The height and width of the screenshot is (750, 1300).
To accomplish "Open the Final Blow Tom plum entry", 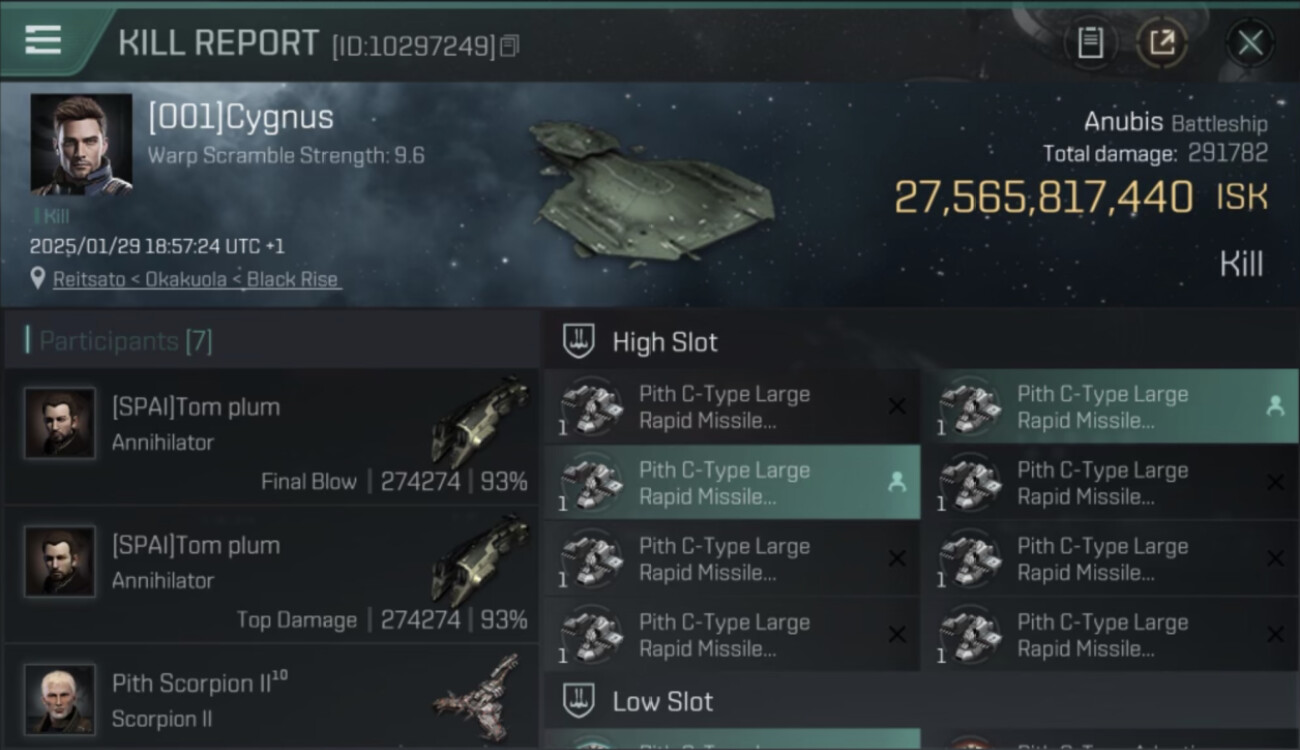I will click(270, 438).
